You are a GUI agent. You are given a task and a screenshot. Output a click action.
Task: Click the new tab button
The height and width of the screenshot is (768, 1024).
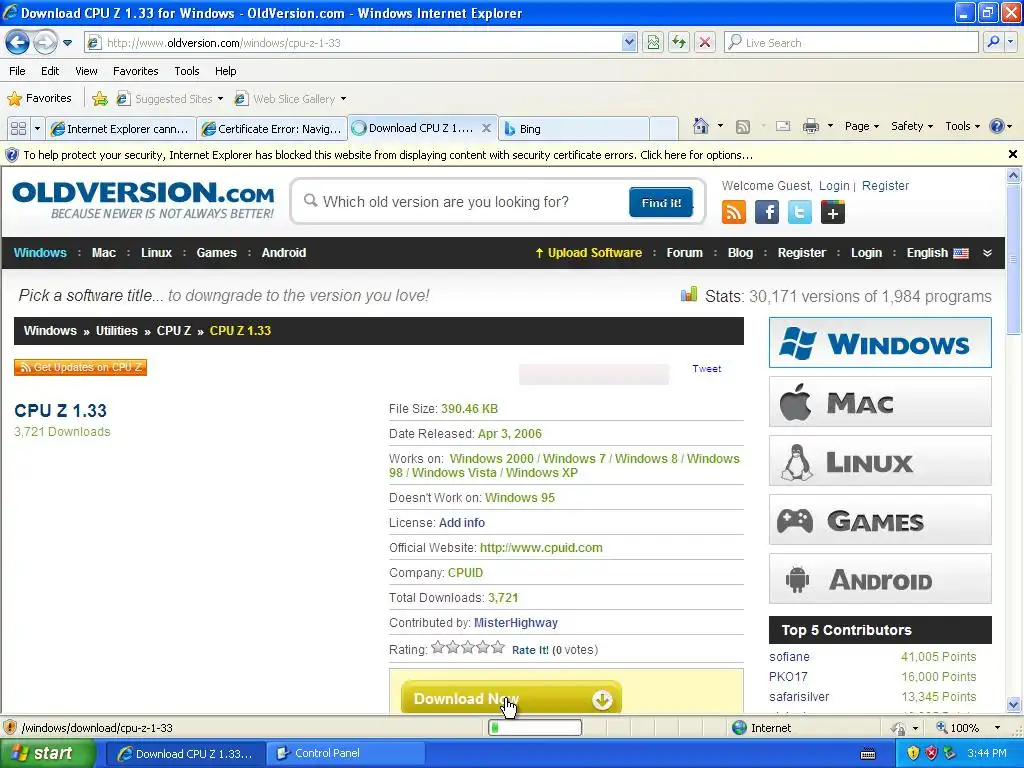click(x=664, y=129)
